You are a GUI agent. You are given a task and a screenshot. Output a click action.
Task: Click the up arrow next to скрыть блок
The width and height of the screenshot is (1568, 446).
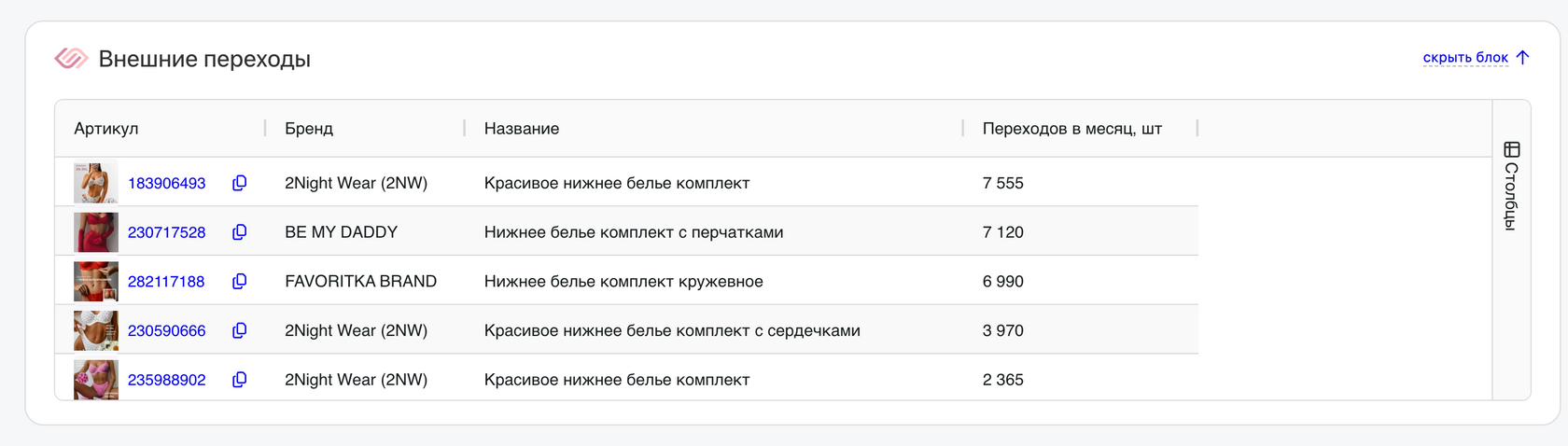[x=1523, y=58]
